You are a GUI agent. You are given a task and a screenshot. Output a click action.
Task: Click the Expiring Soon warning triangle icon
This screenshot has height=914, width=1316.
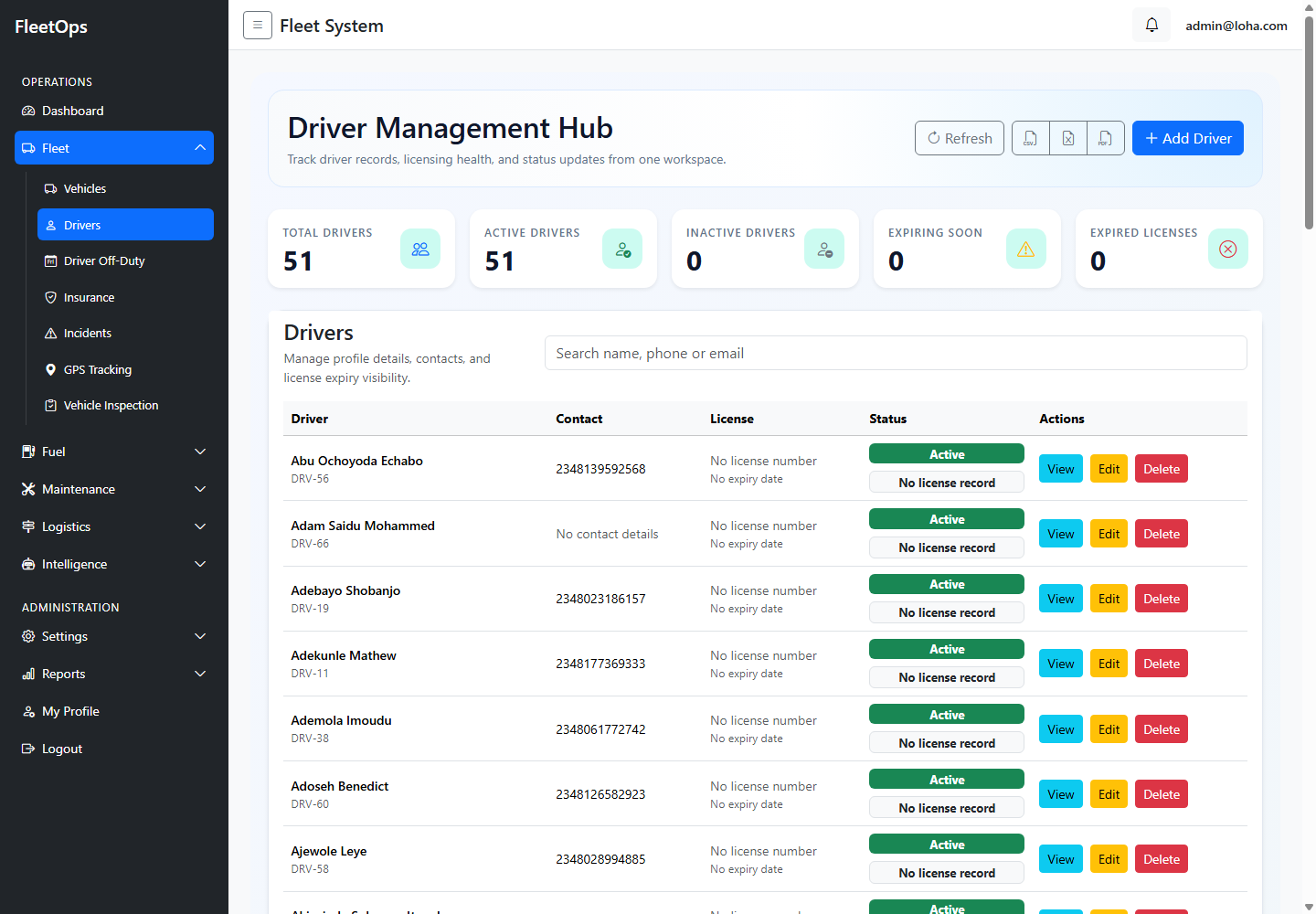pyautogui.click(x=1026, y=249)
